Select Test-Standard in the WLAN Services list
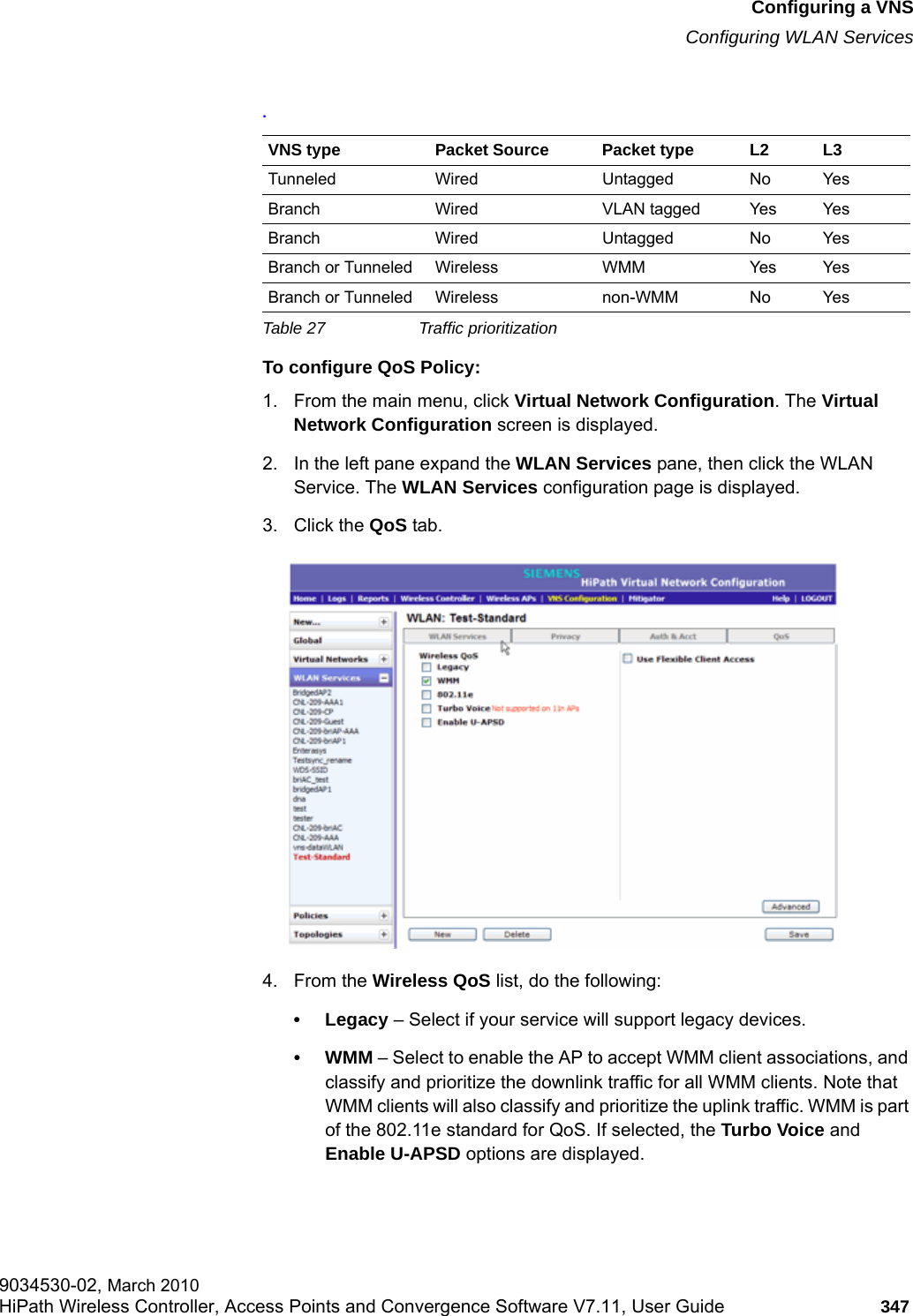This screenshot has width=913, height=1316. pyautogui.click(x=322, y=856)
